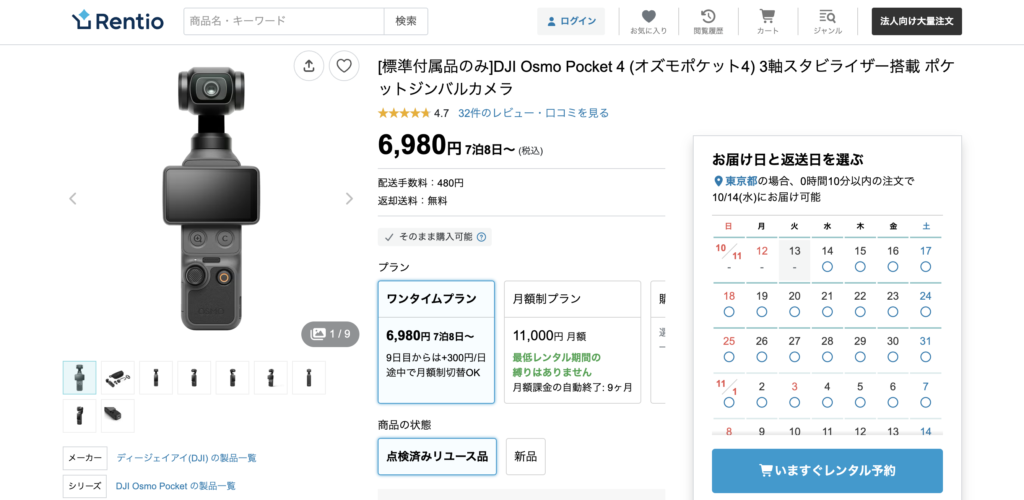Click the ログイン button
Image resolution: width=1024 pixels, height=500 pixels.
571,21
